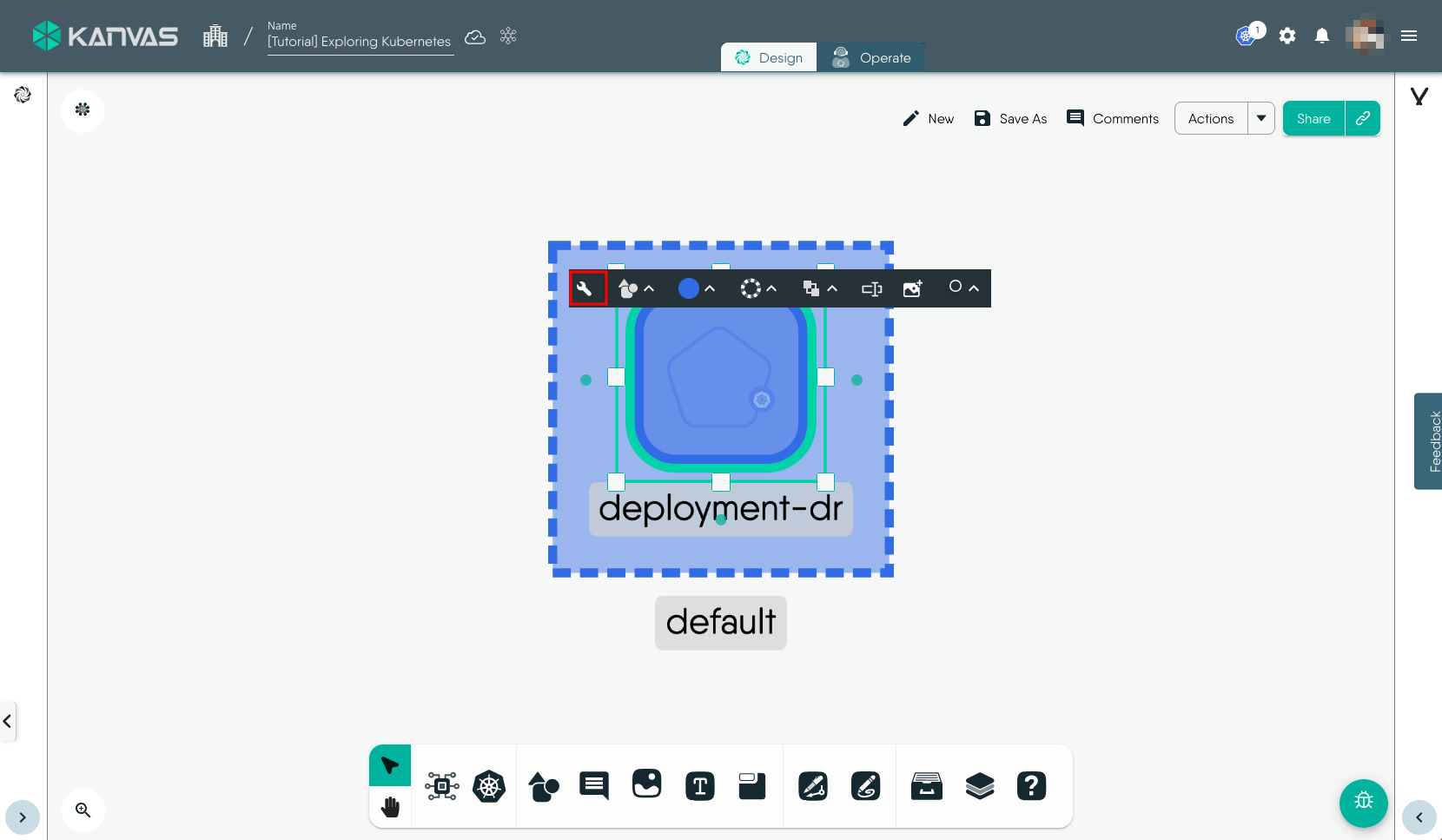Activate the hand pan tool
The height and width of the screenshot is (840, 1442).
[x=390, y=807]
